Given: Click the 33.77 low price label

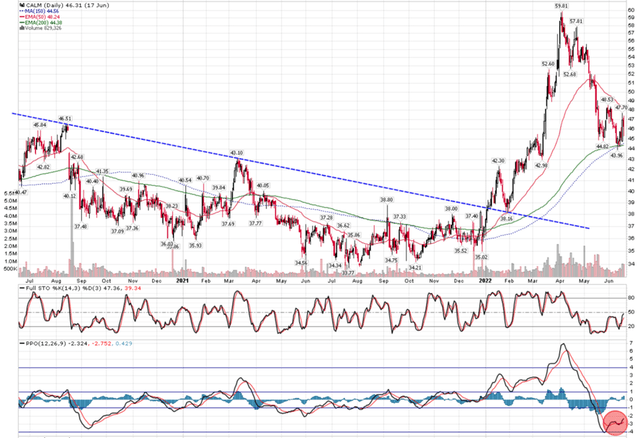Looking at the screenshot, I should pos(348,272).
